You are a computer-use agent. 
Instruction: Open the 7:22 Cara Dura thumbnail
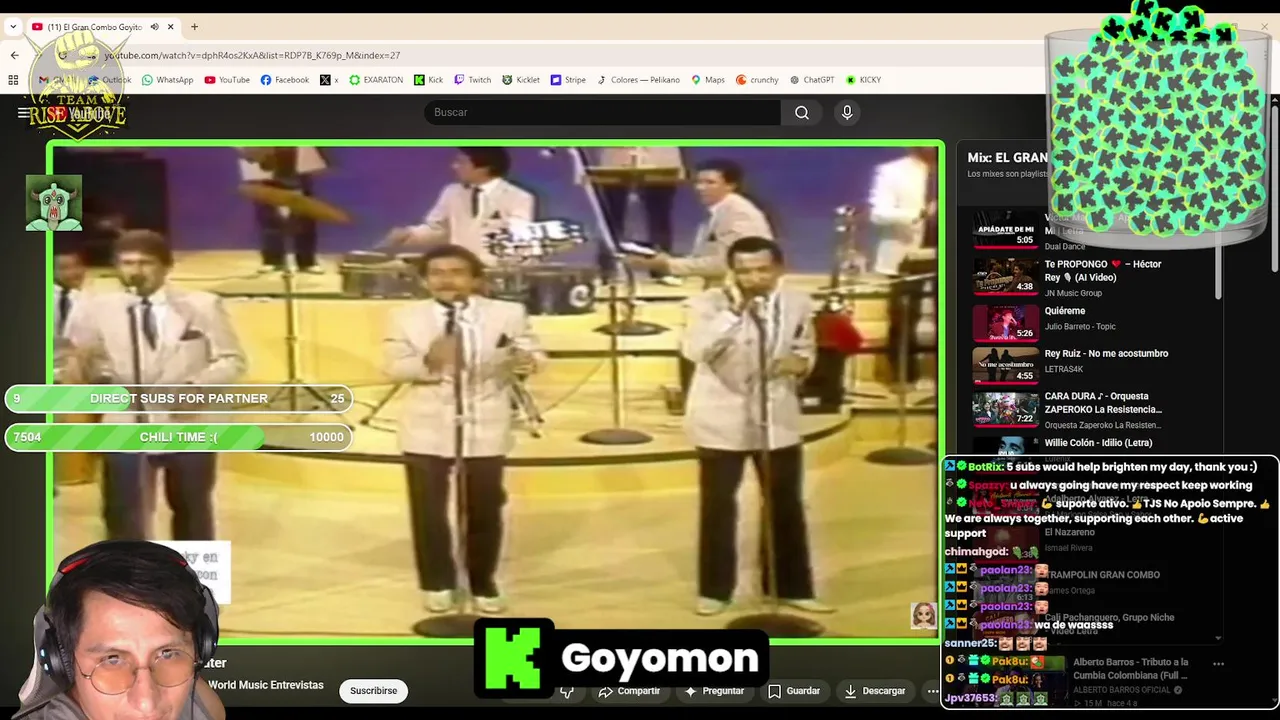tap(1006, 409)
